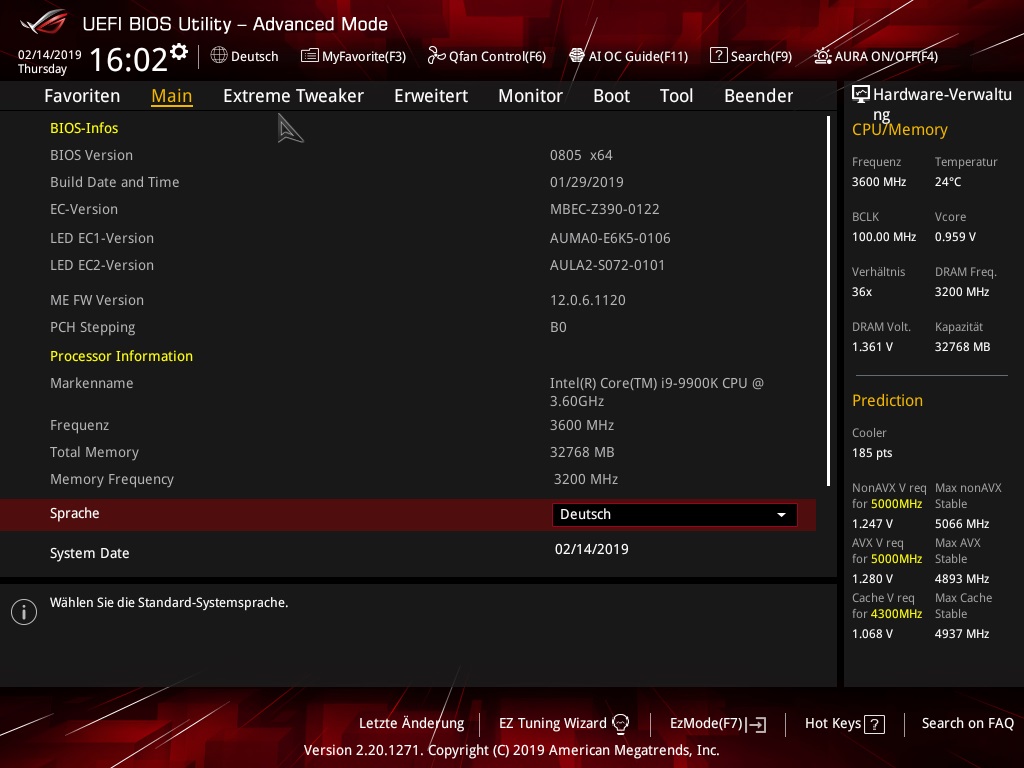This screenshot has width=1024, height=768.
Task: Select the System Date value 02/14/2019
Action: tap(592, 549)
